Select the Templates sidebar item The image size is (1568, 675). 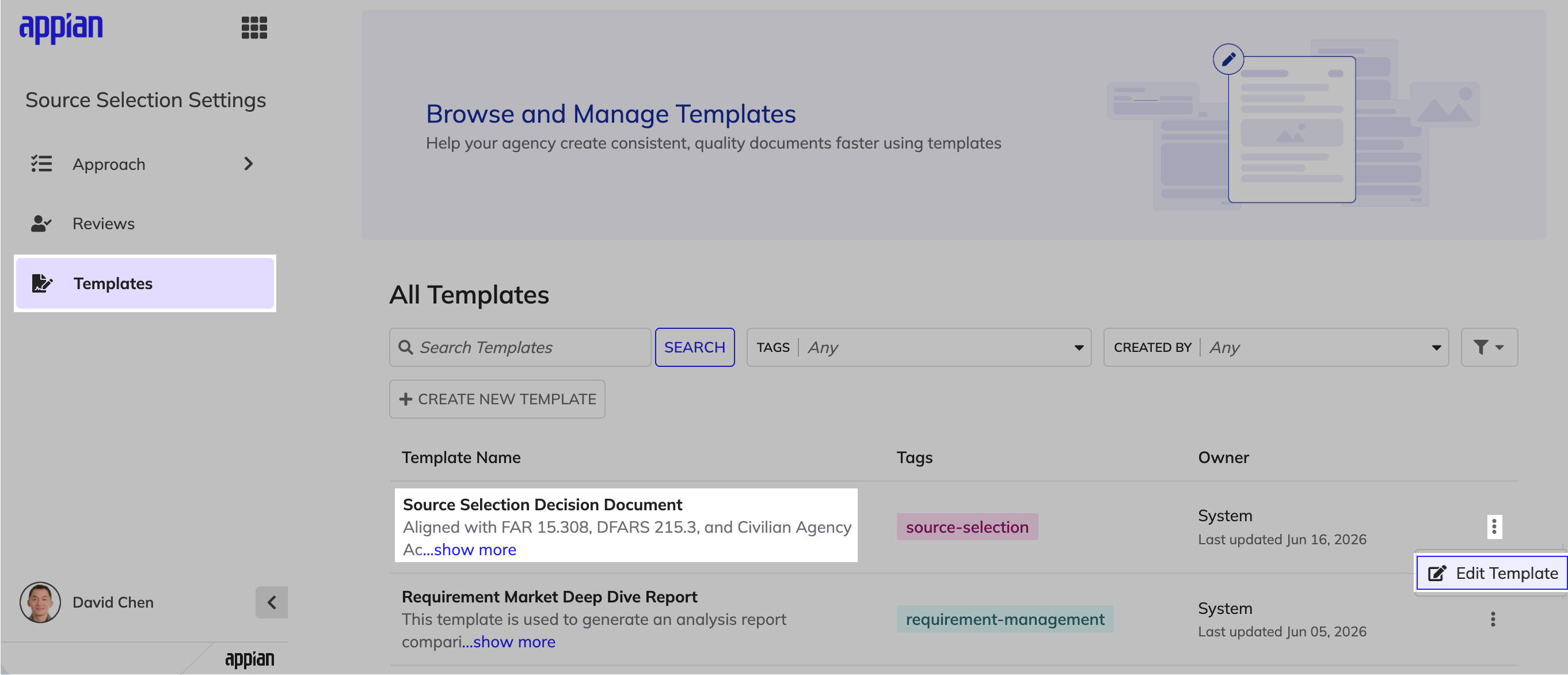click(145, 283)
